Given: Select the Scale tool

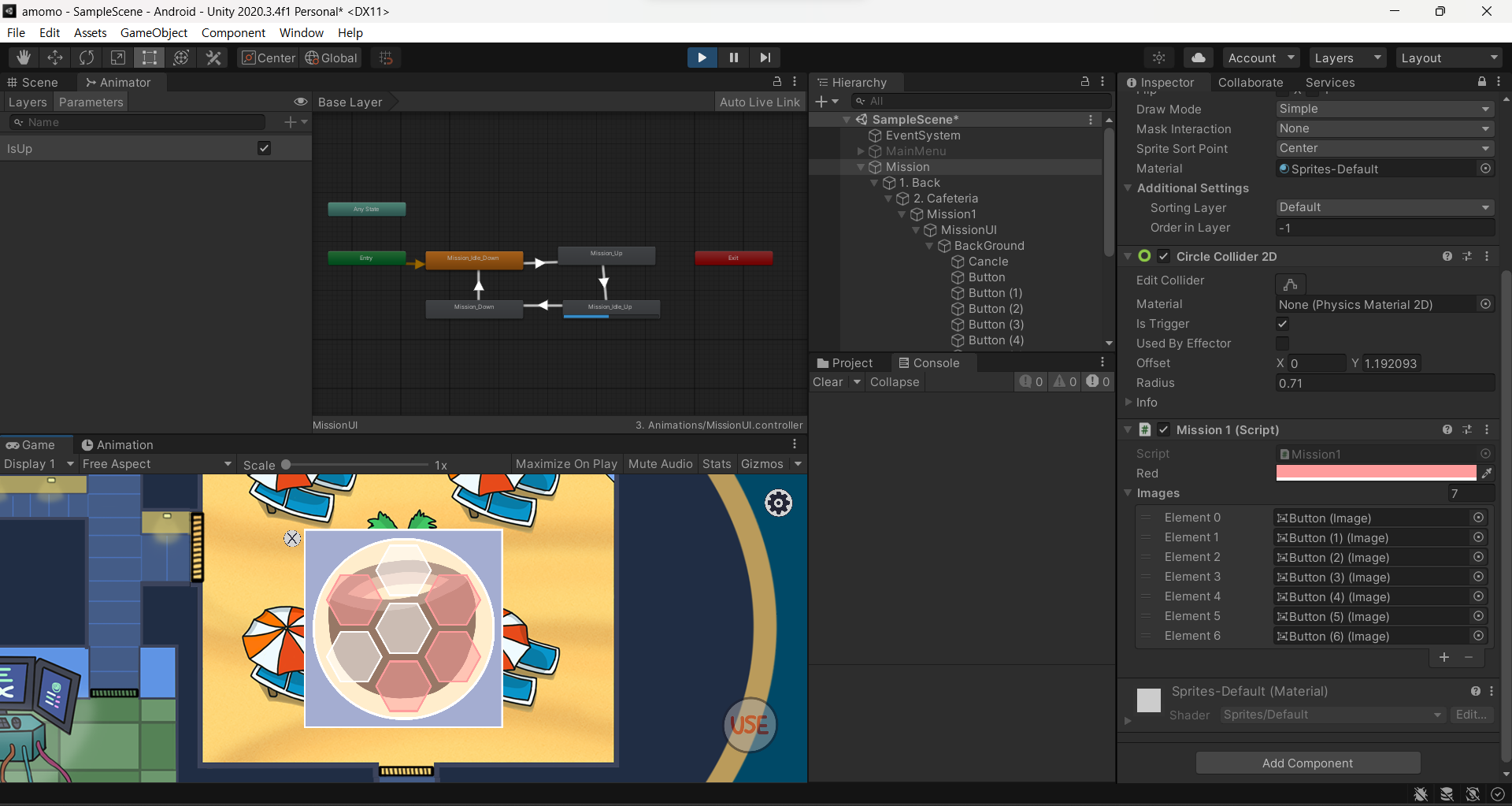Looking at the screenshot, I should point(118,58).
